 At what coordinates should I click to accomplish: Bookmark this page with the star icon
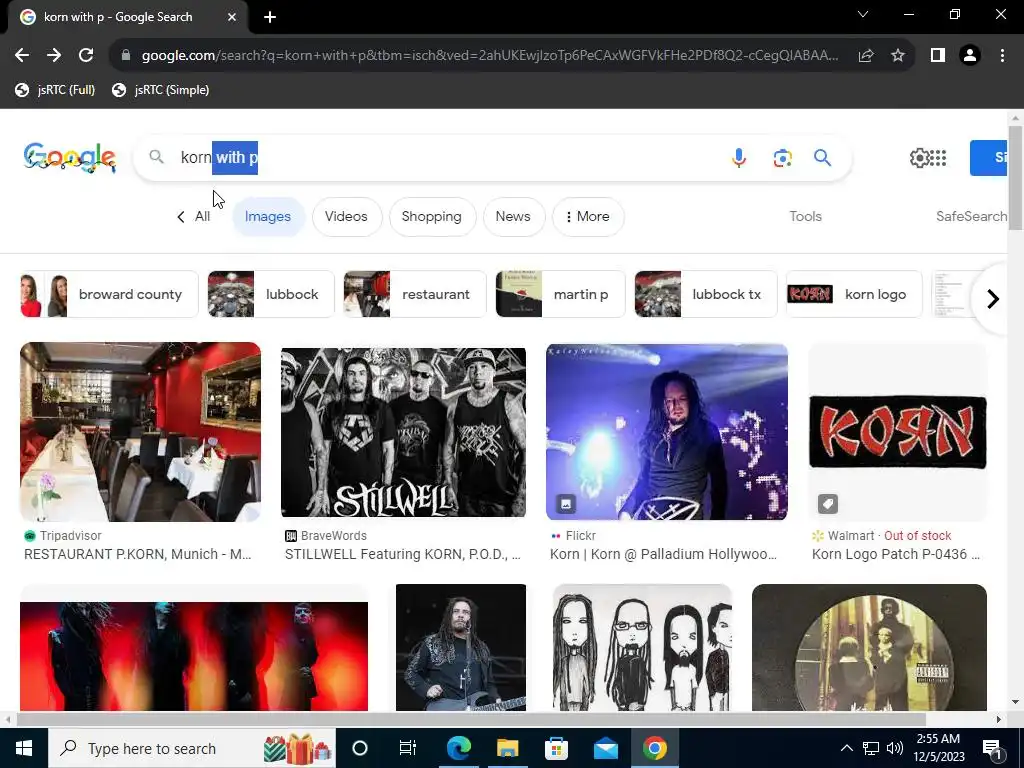click(x=898, y=56)
